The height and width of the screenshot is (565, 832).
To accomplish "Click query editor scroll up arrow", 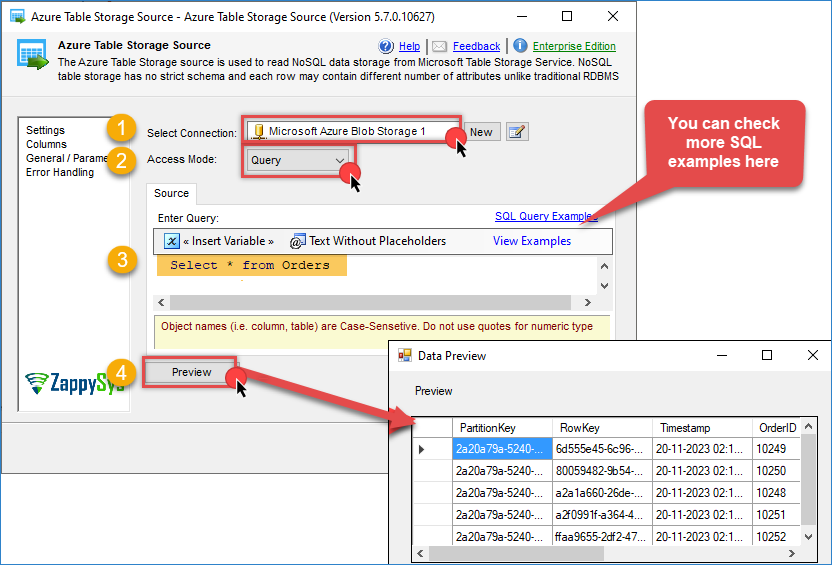I will tap(604, 266).
